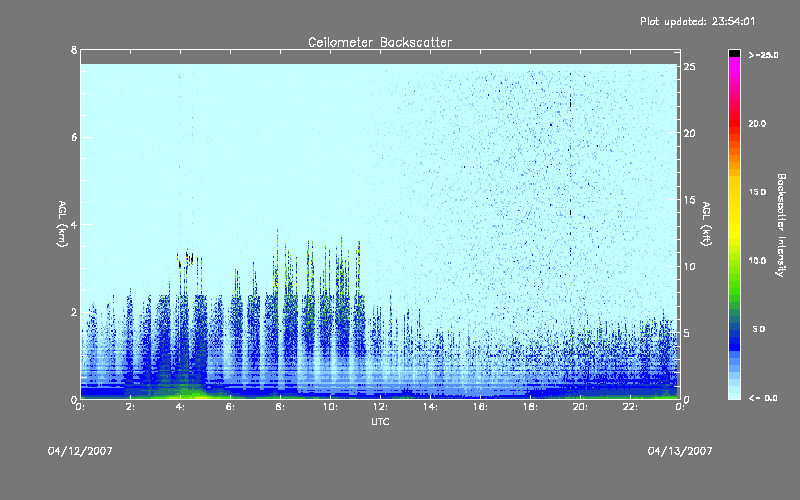Click the 25 tick label on kft axis
800x500 pixels.
pyautogui.click(x=689, y=67)
